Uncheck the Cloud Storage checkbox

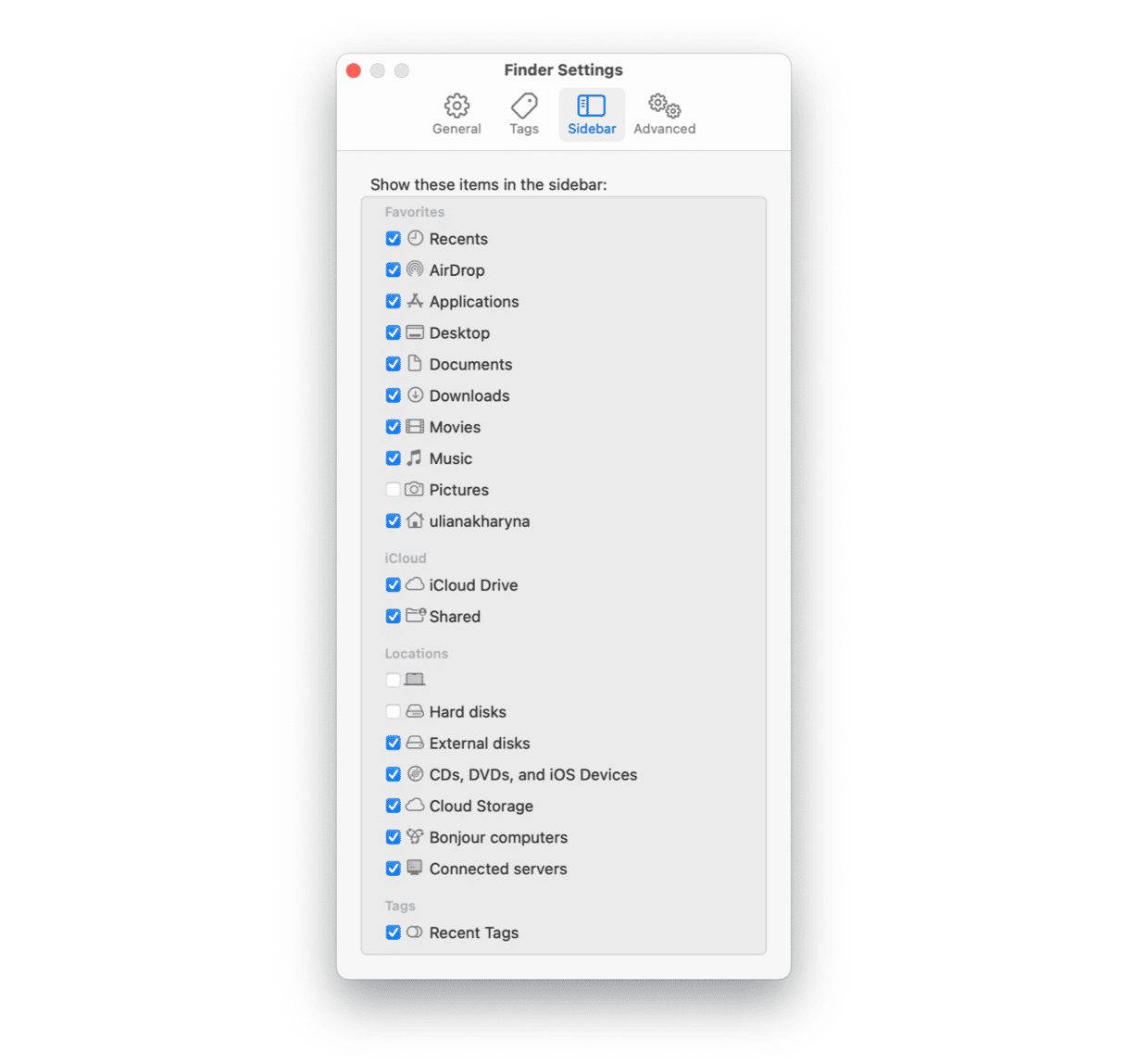tap(394, 806)
